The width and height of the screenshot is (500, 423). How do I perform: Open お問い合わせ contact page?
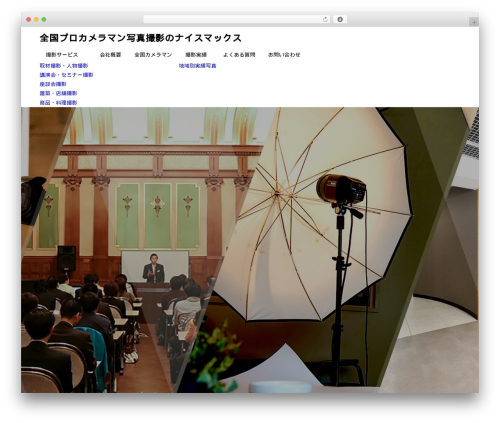(284, 55)
